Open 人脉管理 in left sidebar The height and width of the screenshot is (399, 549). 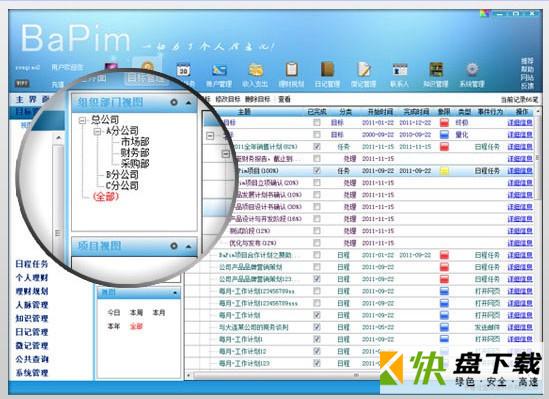pyautogui.click(x=32, y=305)
